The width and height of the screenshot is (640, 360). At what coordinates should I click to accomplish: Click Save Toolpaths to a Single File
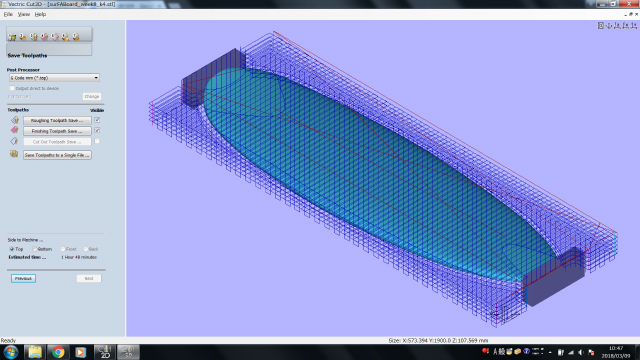(57, 155)
